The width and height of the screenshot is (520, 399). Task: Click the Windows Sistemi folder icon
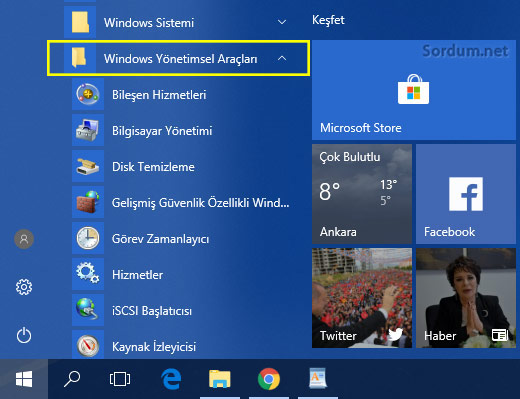[80, 22]
